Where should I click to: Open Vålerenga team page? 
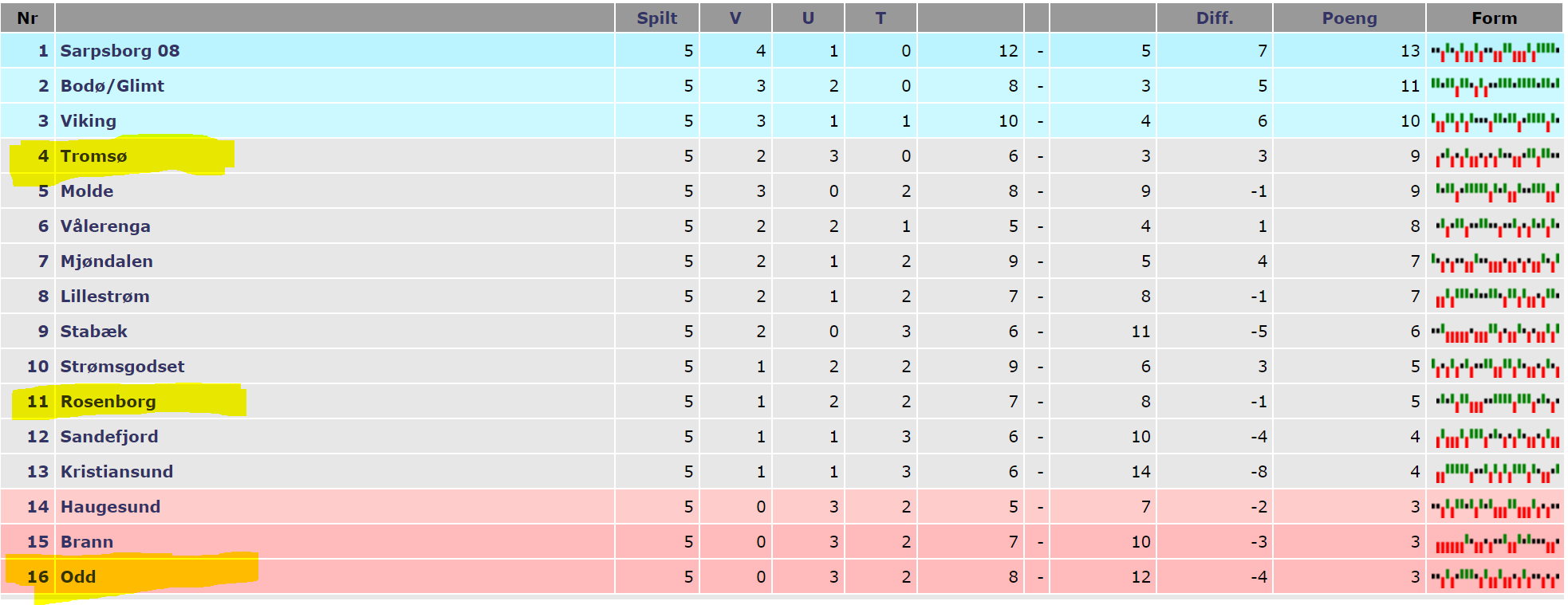(x=105, y=226)
